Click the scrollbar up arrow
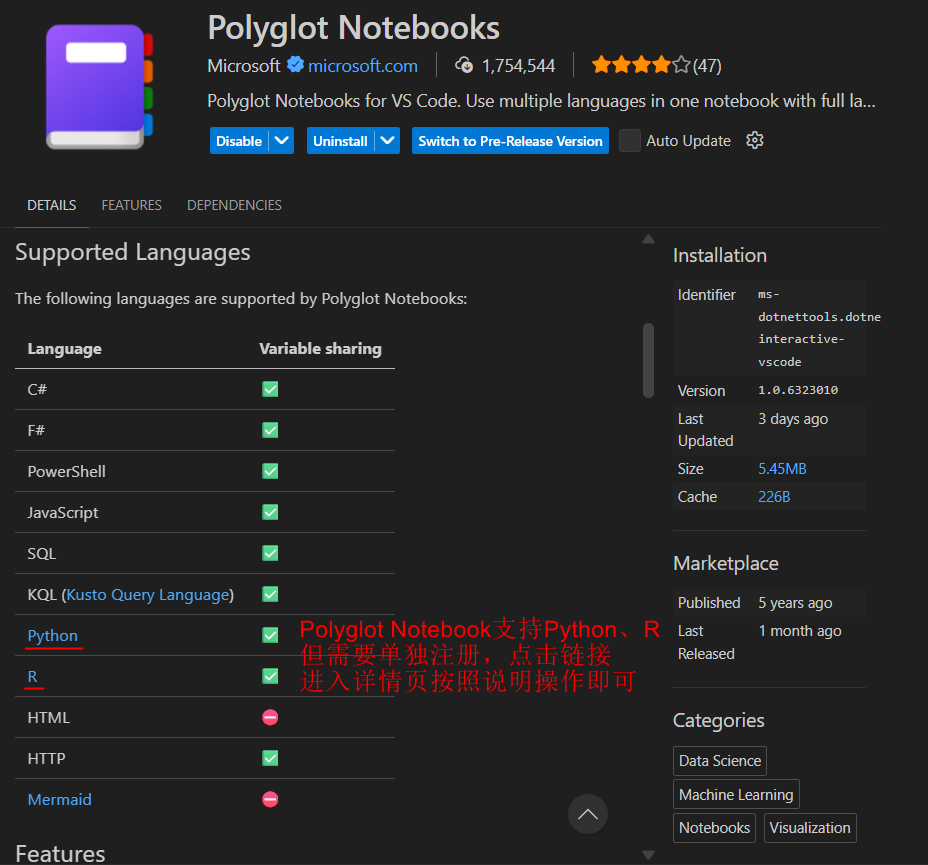928x865 pixels. coord(649,239)
